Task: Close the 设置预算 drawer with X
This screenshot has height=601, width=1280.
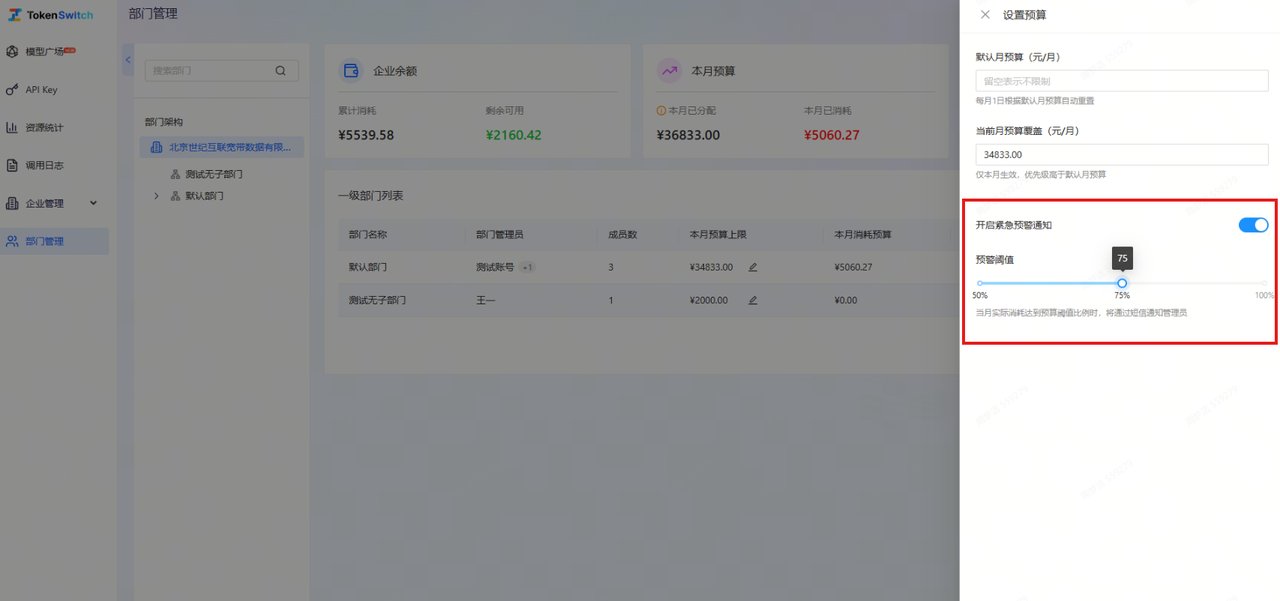Action: tap(985, 15)
